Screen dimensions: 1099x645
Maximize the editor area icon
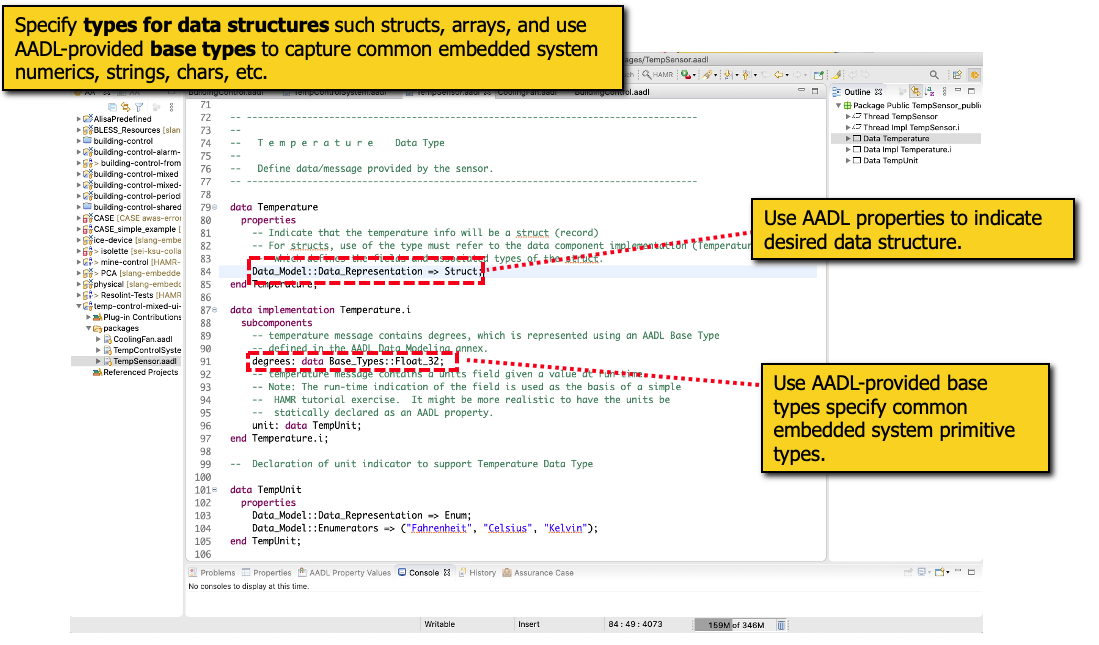point(816,91)
